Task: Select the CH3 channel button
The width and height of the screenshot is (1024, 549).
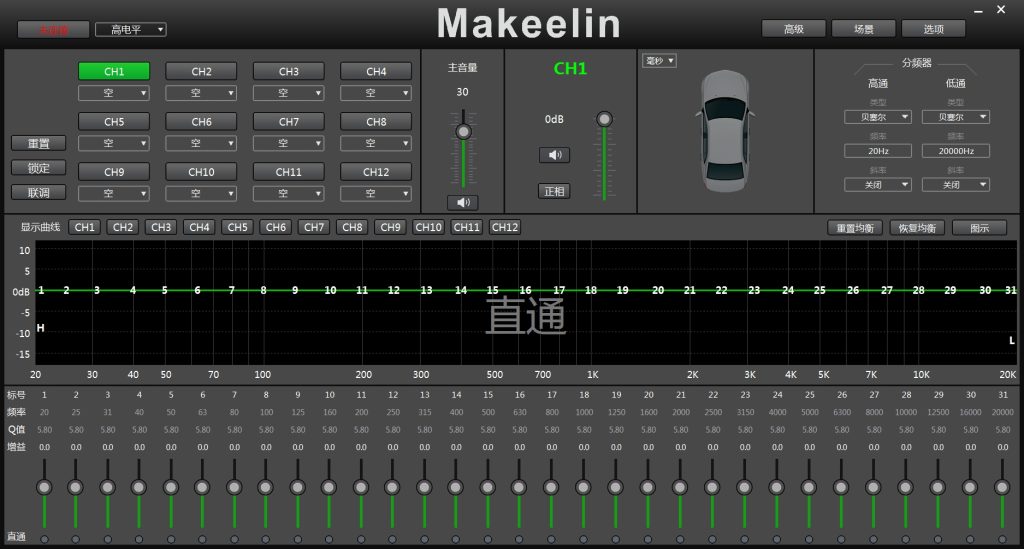Action: pos(289,71)
